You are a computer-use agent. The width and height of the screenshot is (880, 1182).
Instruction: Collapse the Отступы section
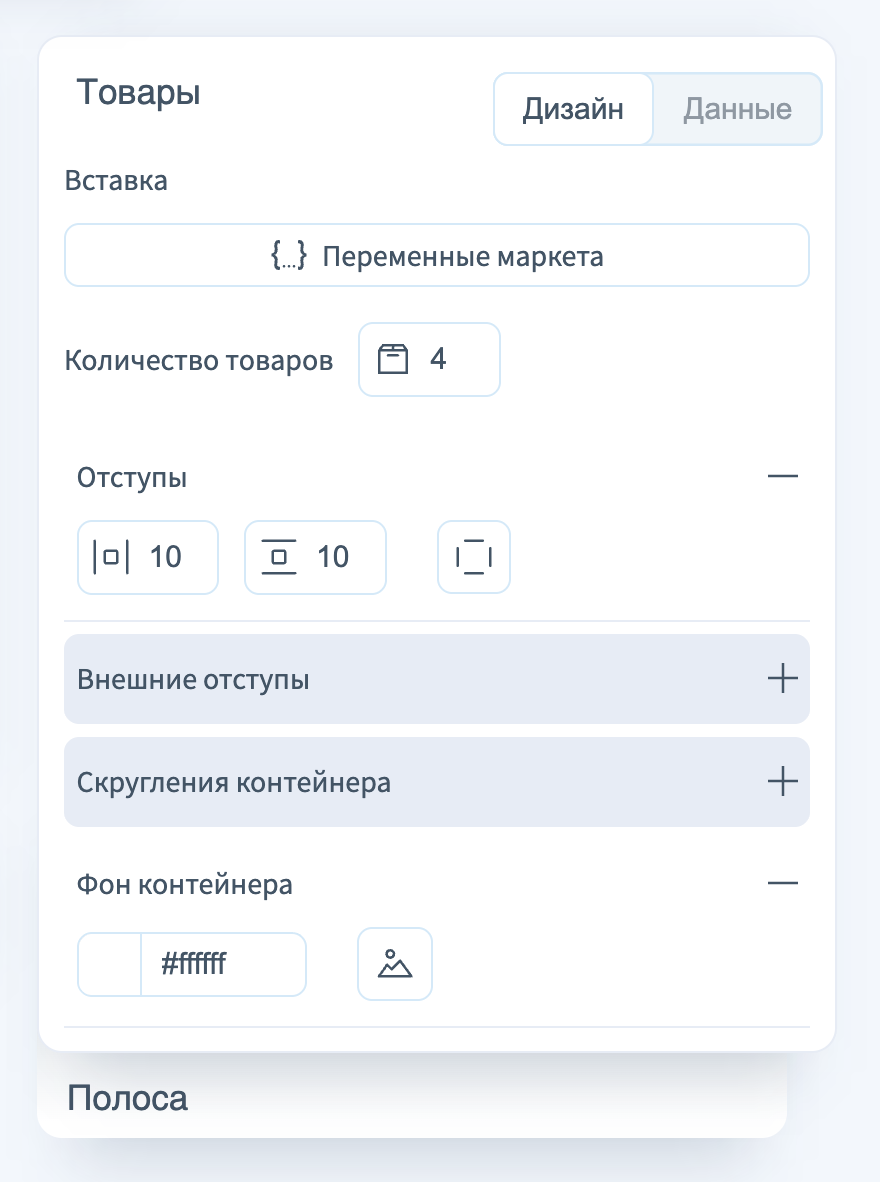(x=782, y=477)
